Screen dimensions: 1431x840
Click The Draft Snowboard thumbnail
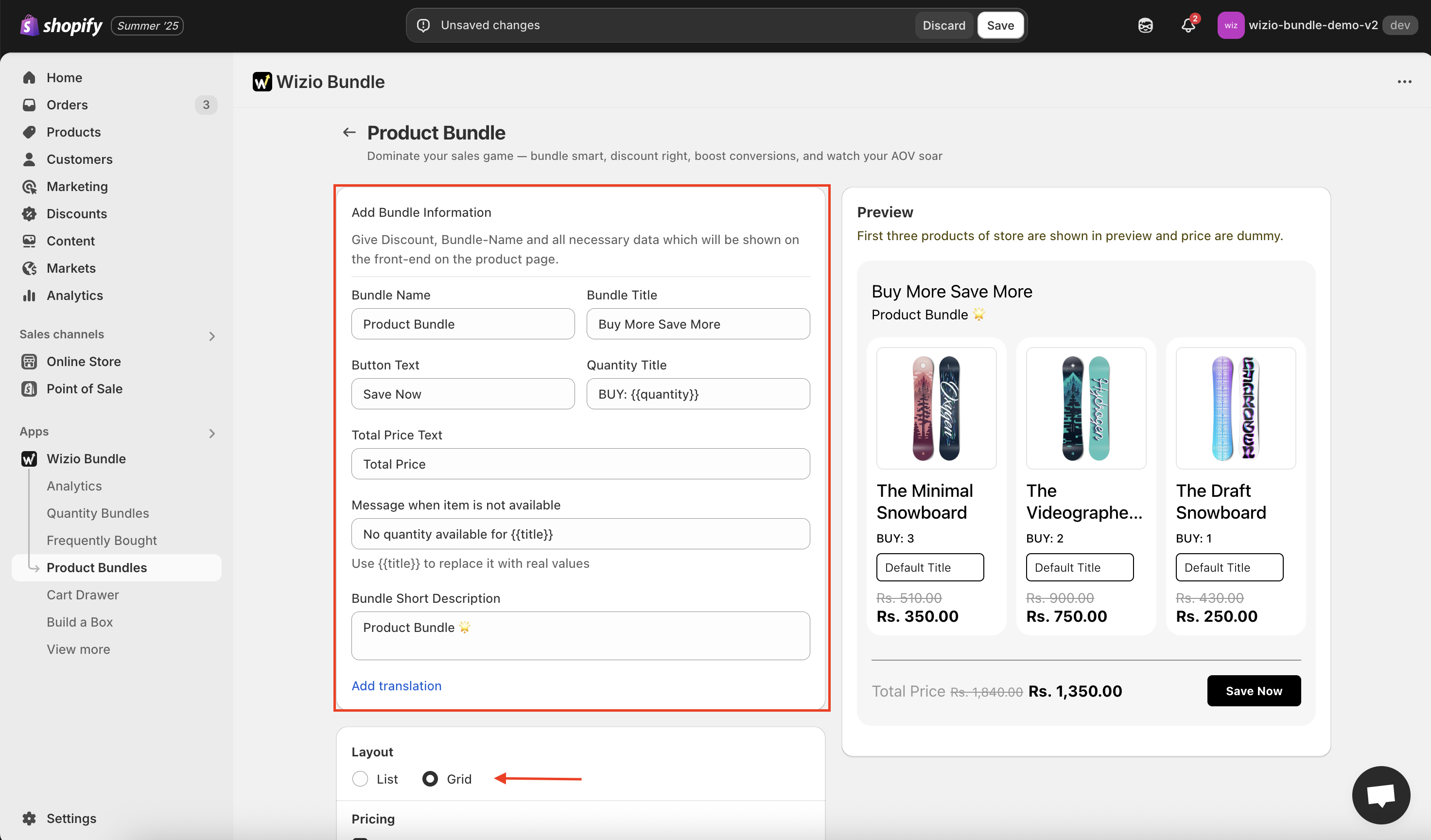(x=1236, y=408)
